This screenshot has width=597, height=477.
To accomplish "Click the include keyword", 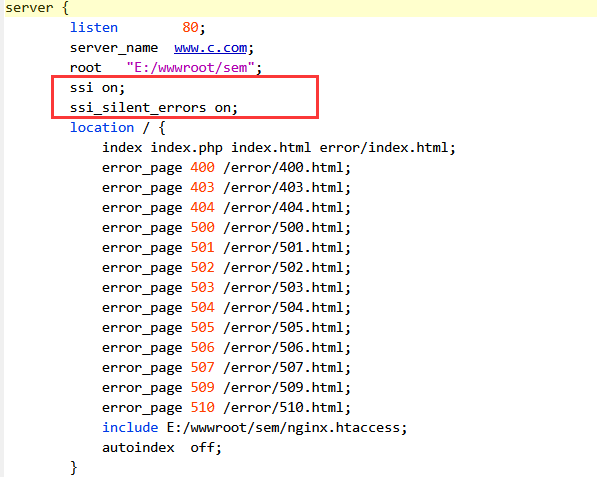I will [130, 428].
